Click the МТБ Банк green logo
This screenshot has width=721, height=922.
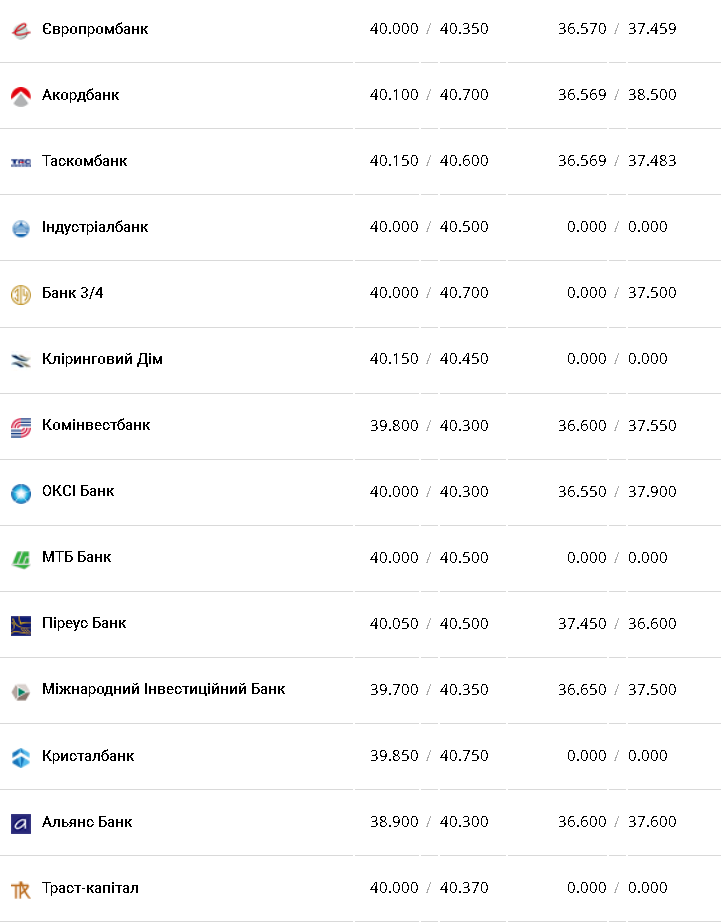21,559
